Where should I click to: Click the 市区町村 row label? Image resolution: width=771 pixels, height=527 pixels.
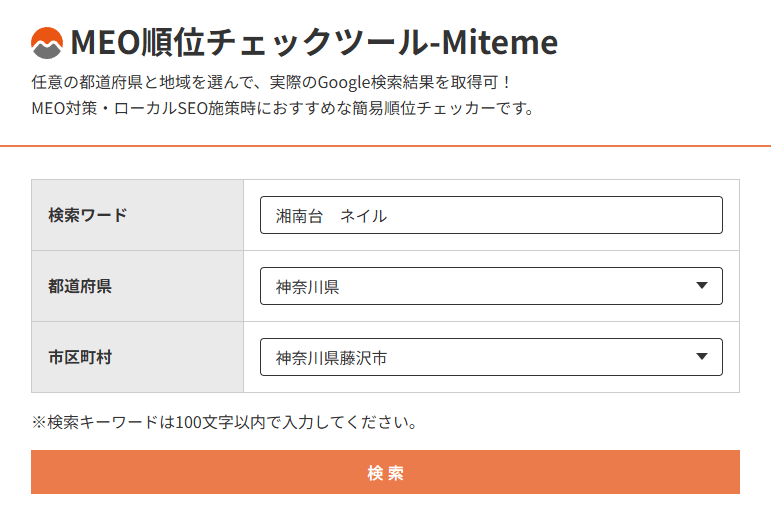tap(80, 357)
